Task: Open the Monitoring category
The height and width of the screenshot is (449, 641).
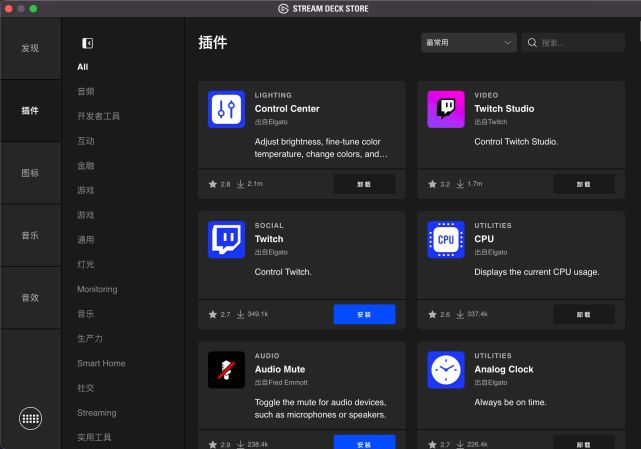Action: (x=97, y=289)
